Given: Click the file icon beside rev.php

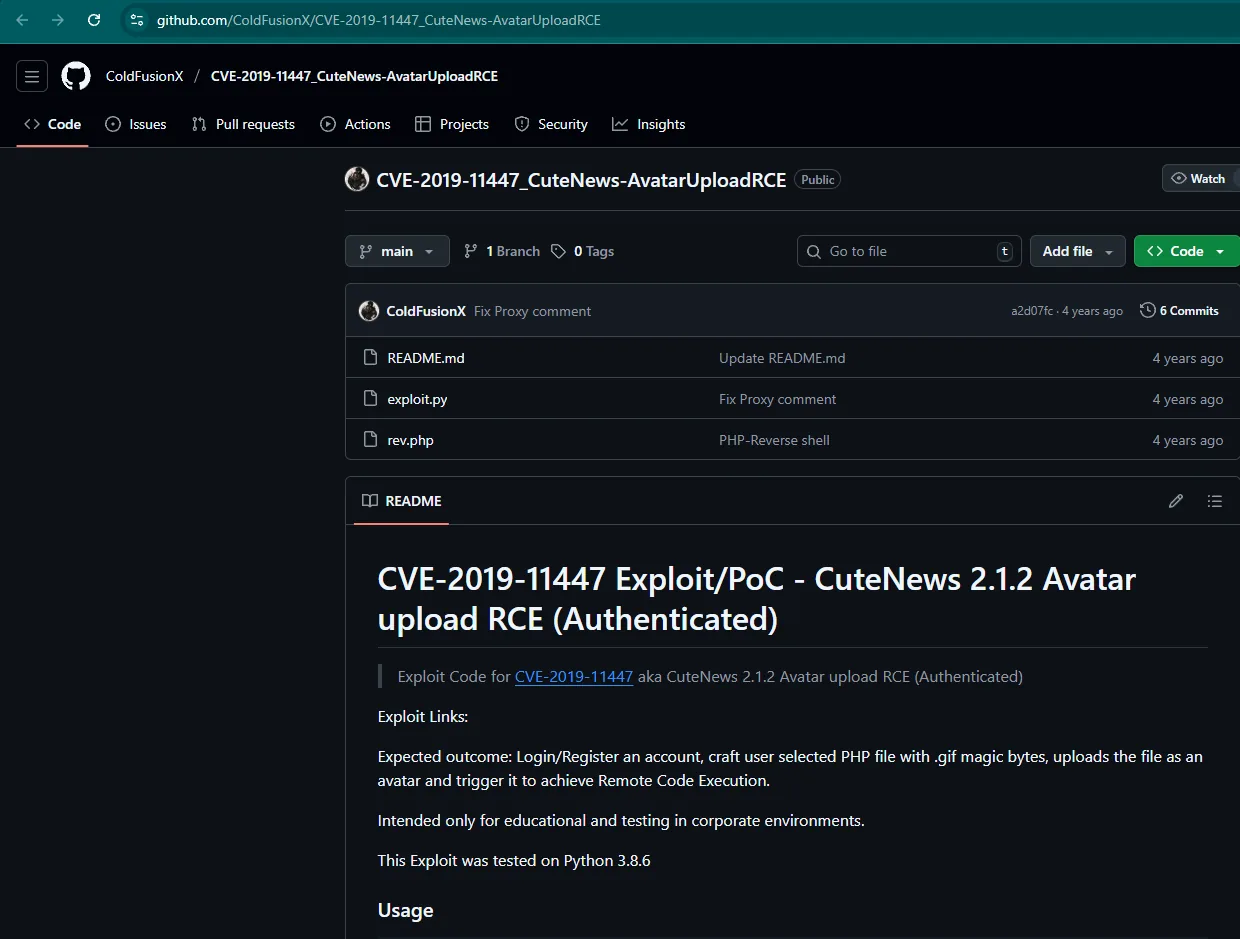Looking at the screenshot, I should [x=370, y=440].
